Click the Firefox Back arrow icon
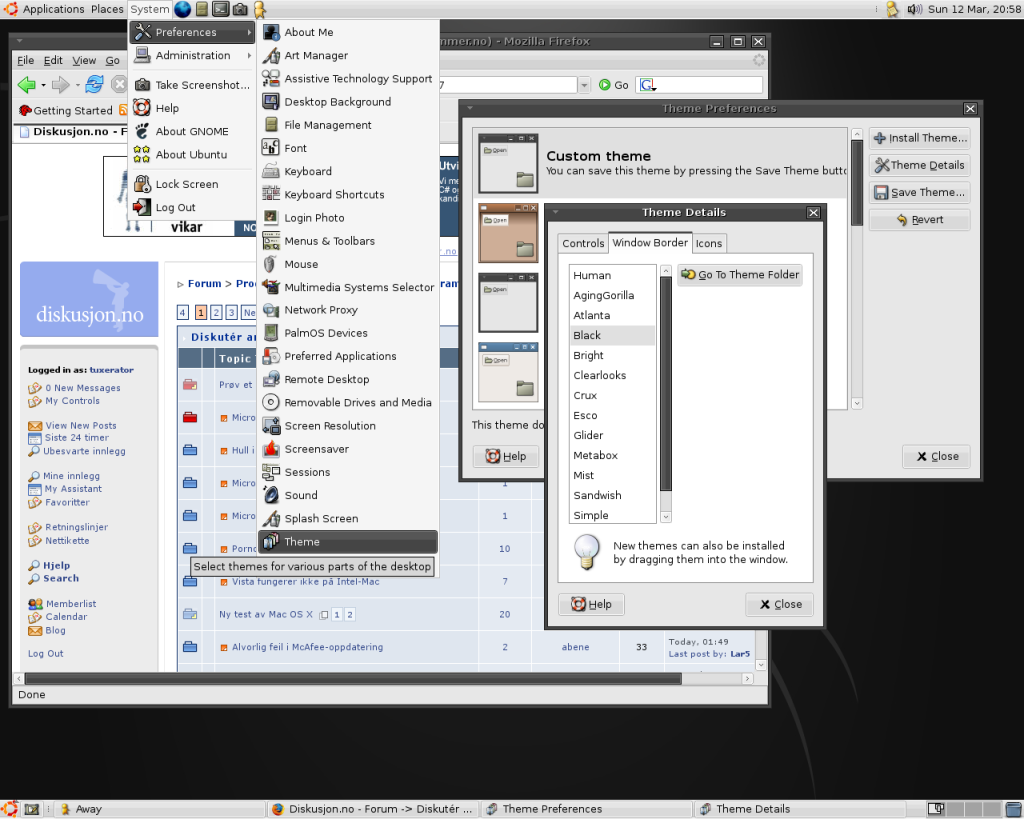The height and width of the screenshot is (819, 1024). (27, 85)
